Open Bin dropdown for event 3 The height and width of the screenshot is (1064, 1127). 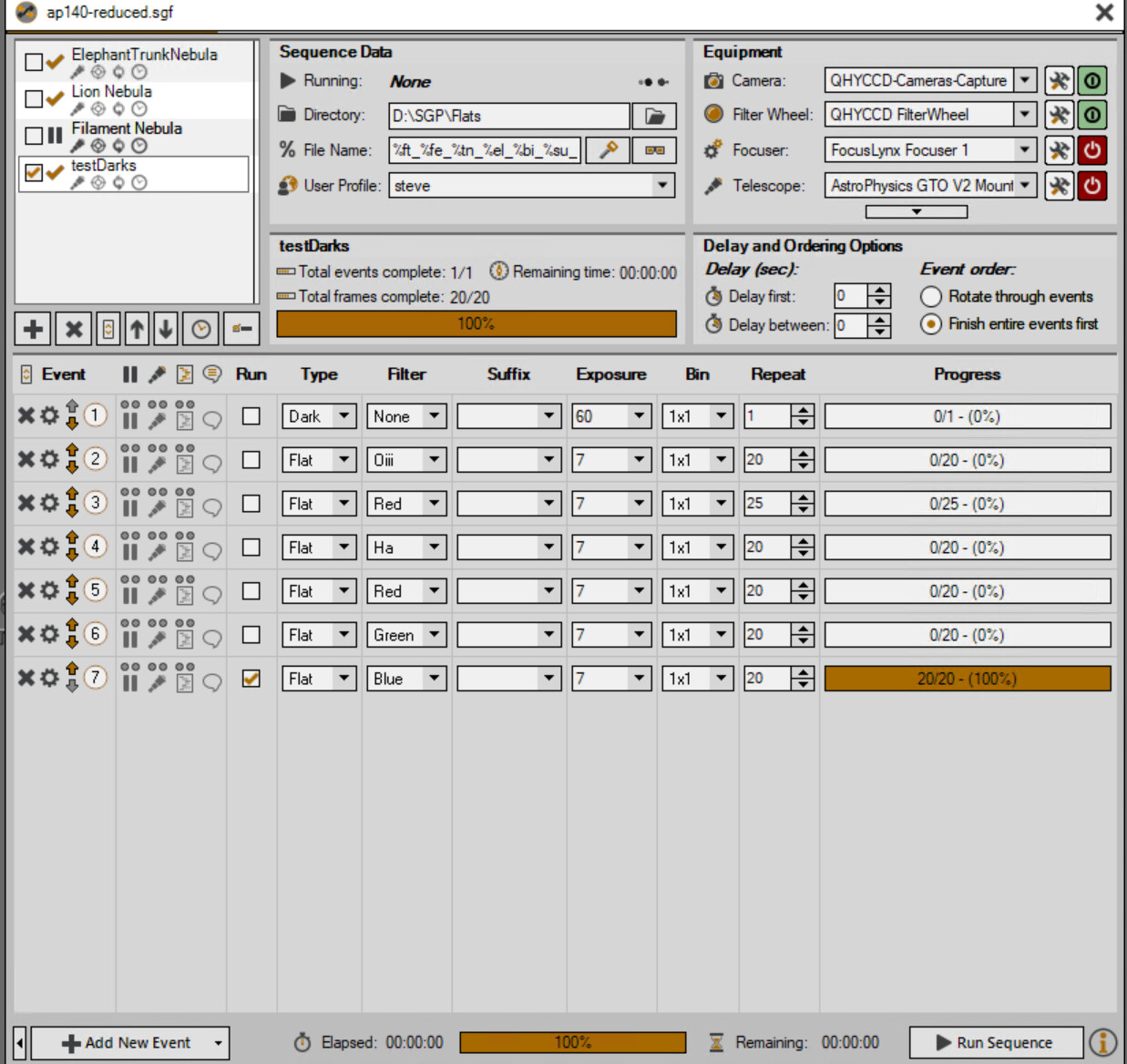click(722, 504)
